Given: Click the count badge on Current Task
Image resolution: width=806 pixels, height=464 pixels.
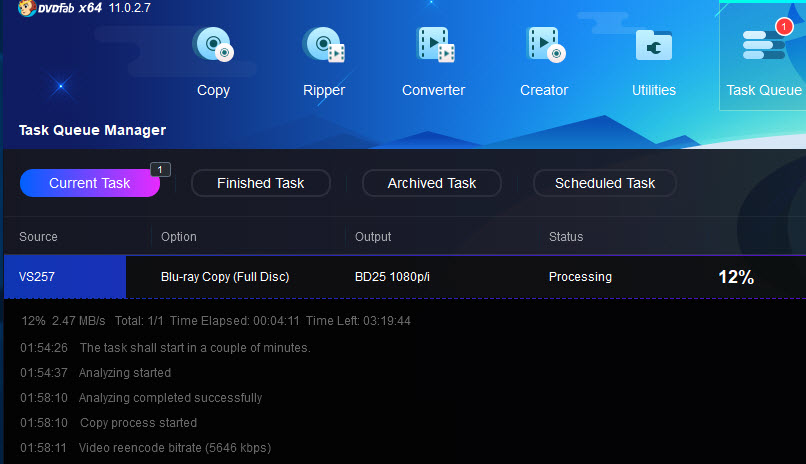Looking at the screenshot, I should click(x=160, y=170).
